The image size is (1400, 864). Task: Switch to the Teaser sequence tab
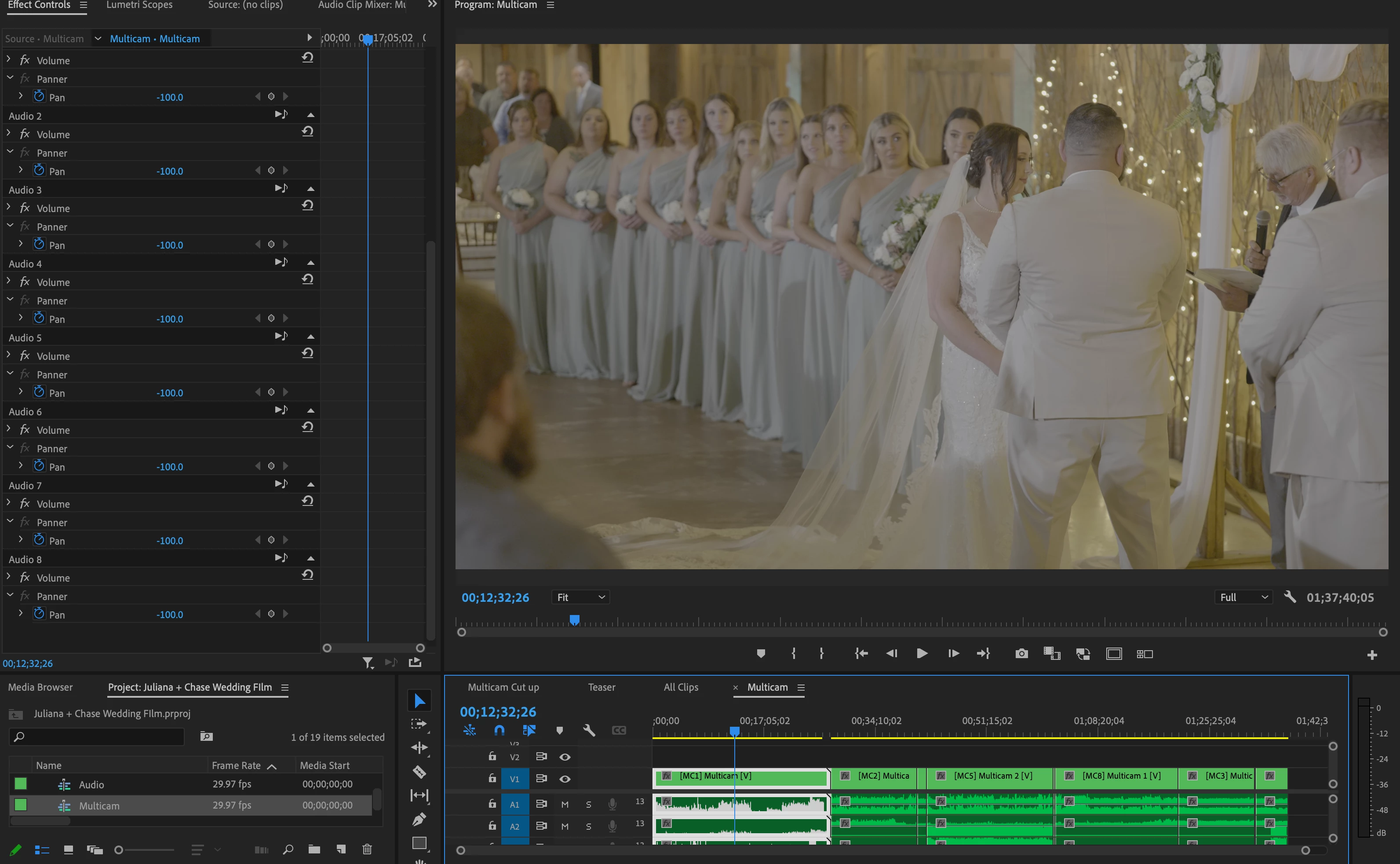[x=601, y=687]
